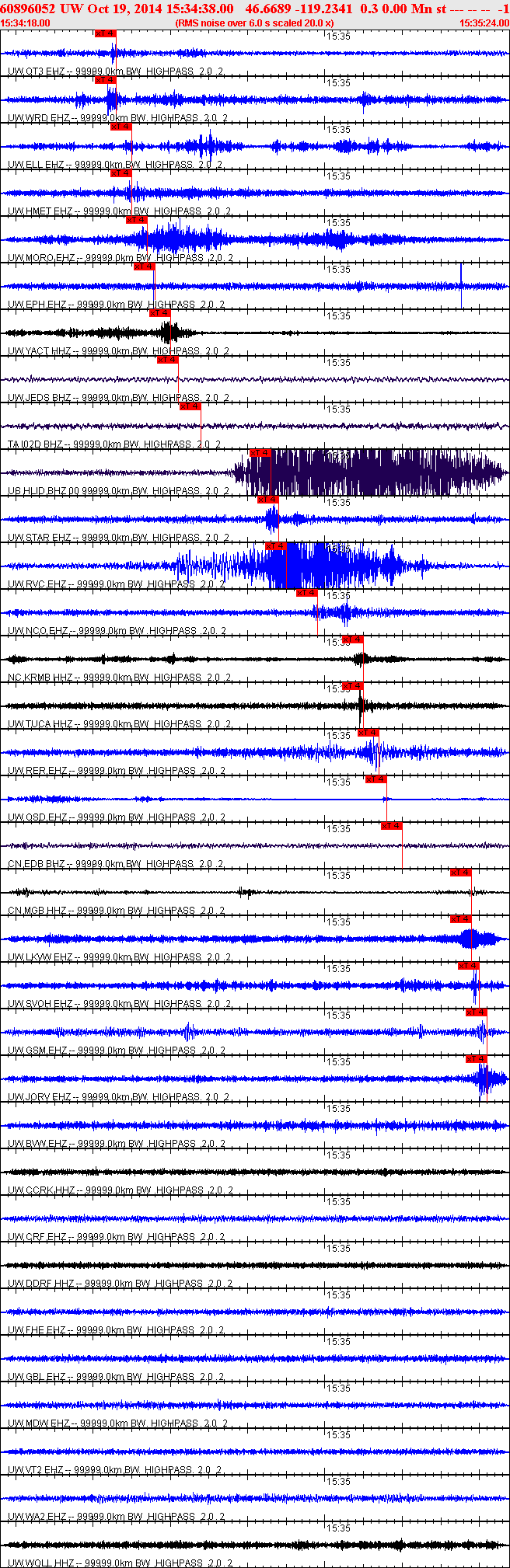This screenshot has width=510, height=1568.
Task: Click the red pick marker on UW.OT3 trace
Action: click(x=105, y=33)
